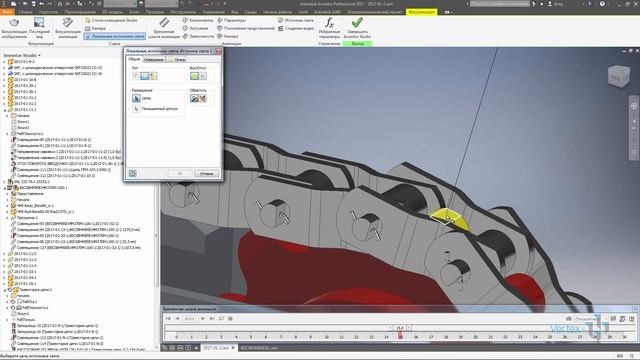Click the Cancel button in light dialog
This screenshot has width=640, height=360.
click(207, 173)
